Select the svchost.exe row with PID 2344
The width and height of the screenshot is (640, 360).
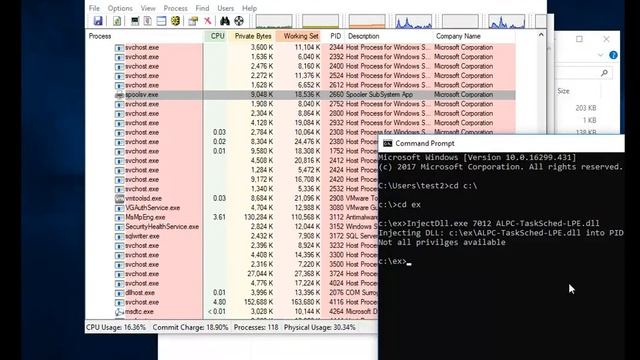tap(300, 47)
